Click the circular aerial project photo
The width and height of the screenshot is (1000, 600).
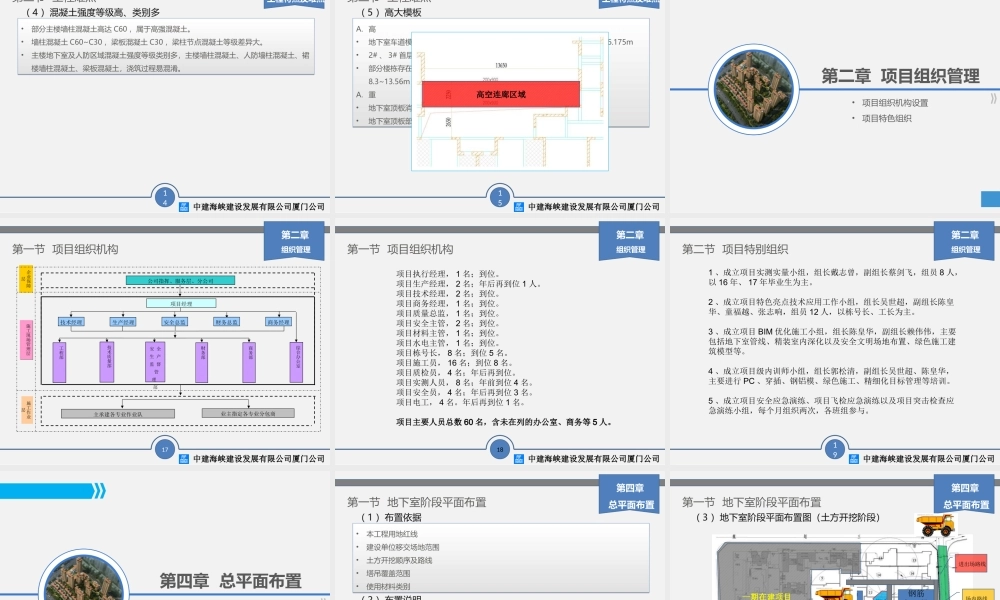(753, 90)
